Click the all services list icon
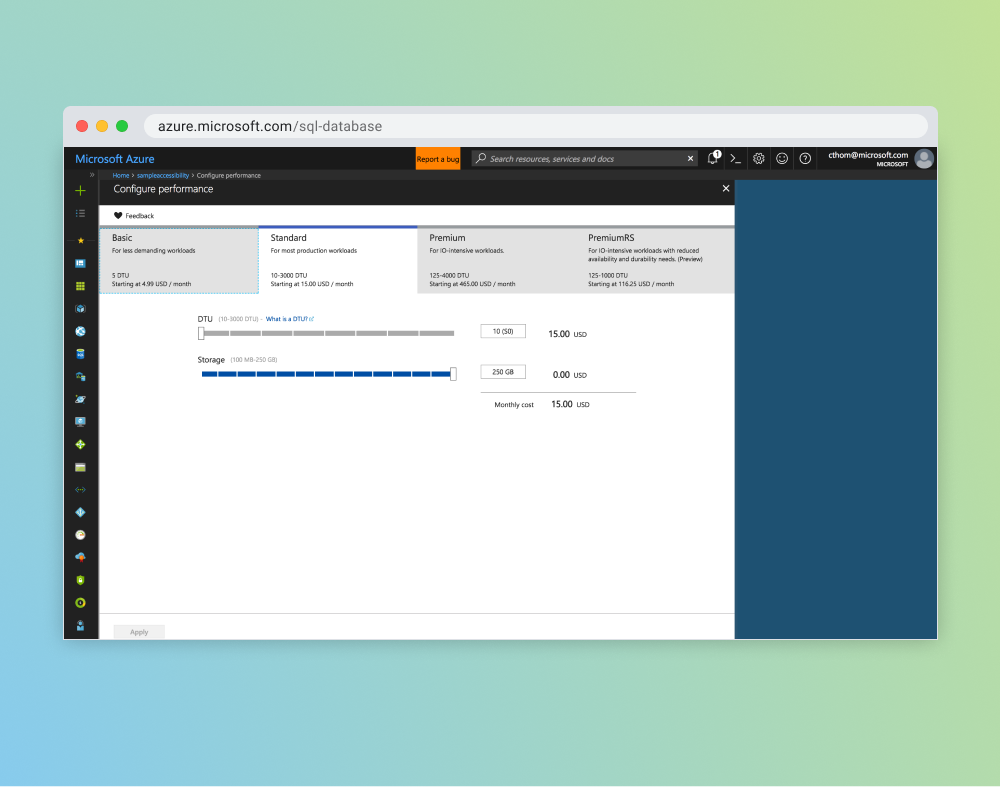Screen dimensions: 1000x787 click(x=81, y=213)
